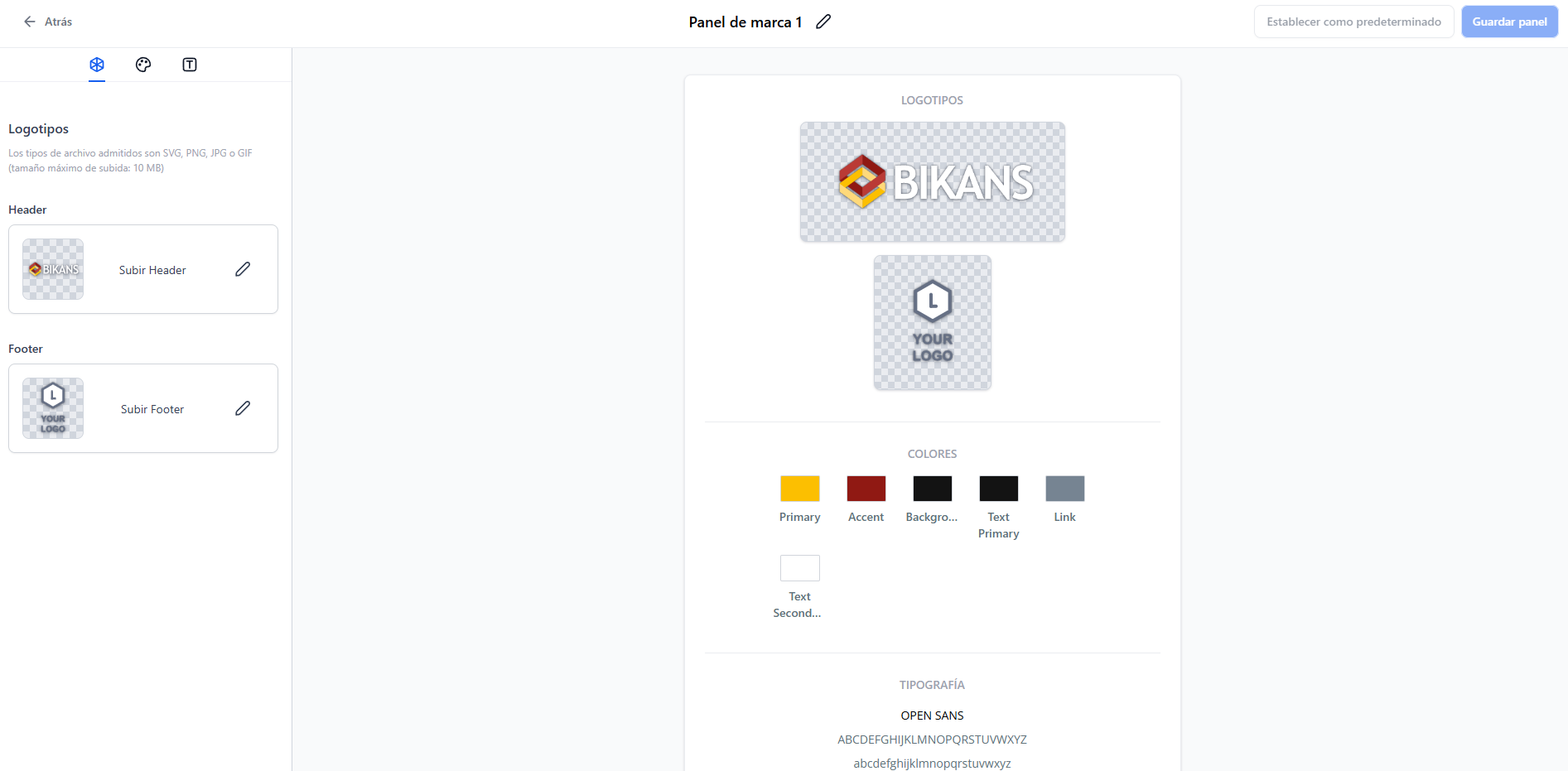Edit the Footer logo with pencil
The image size is (1568, 771).
[x=243, y=408]
